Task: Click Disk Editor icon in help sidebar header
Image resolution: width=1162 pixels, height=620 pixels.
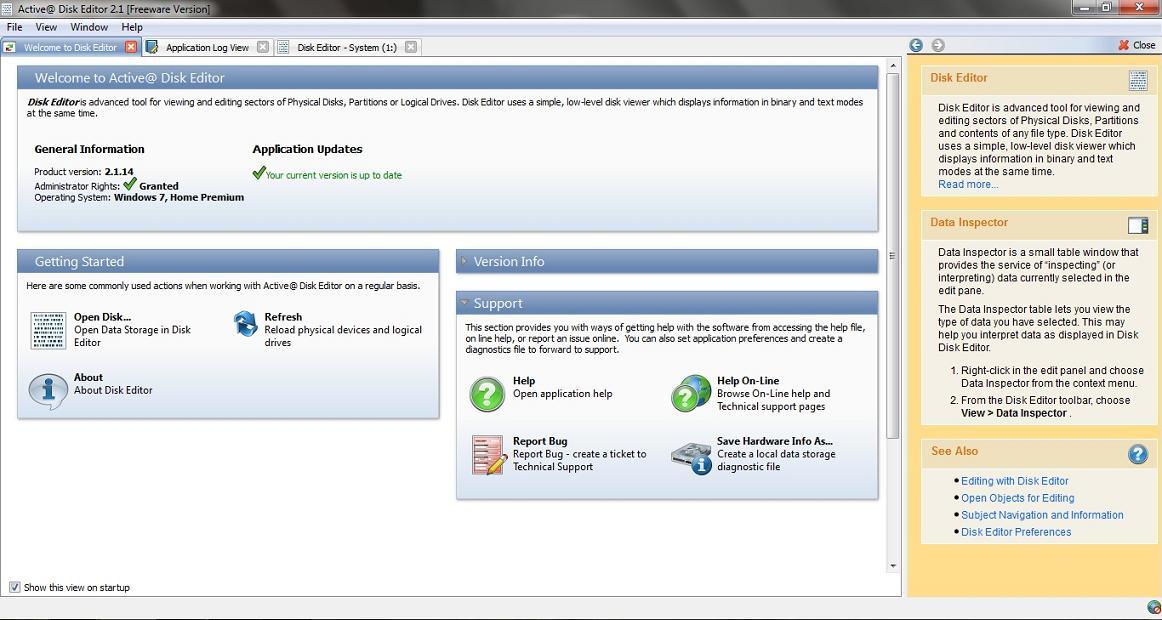Action: pyautogui.click(x=1138, y=79)
